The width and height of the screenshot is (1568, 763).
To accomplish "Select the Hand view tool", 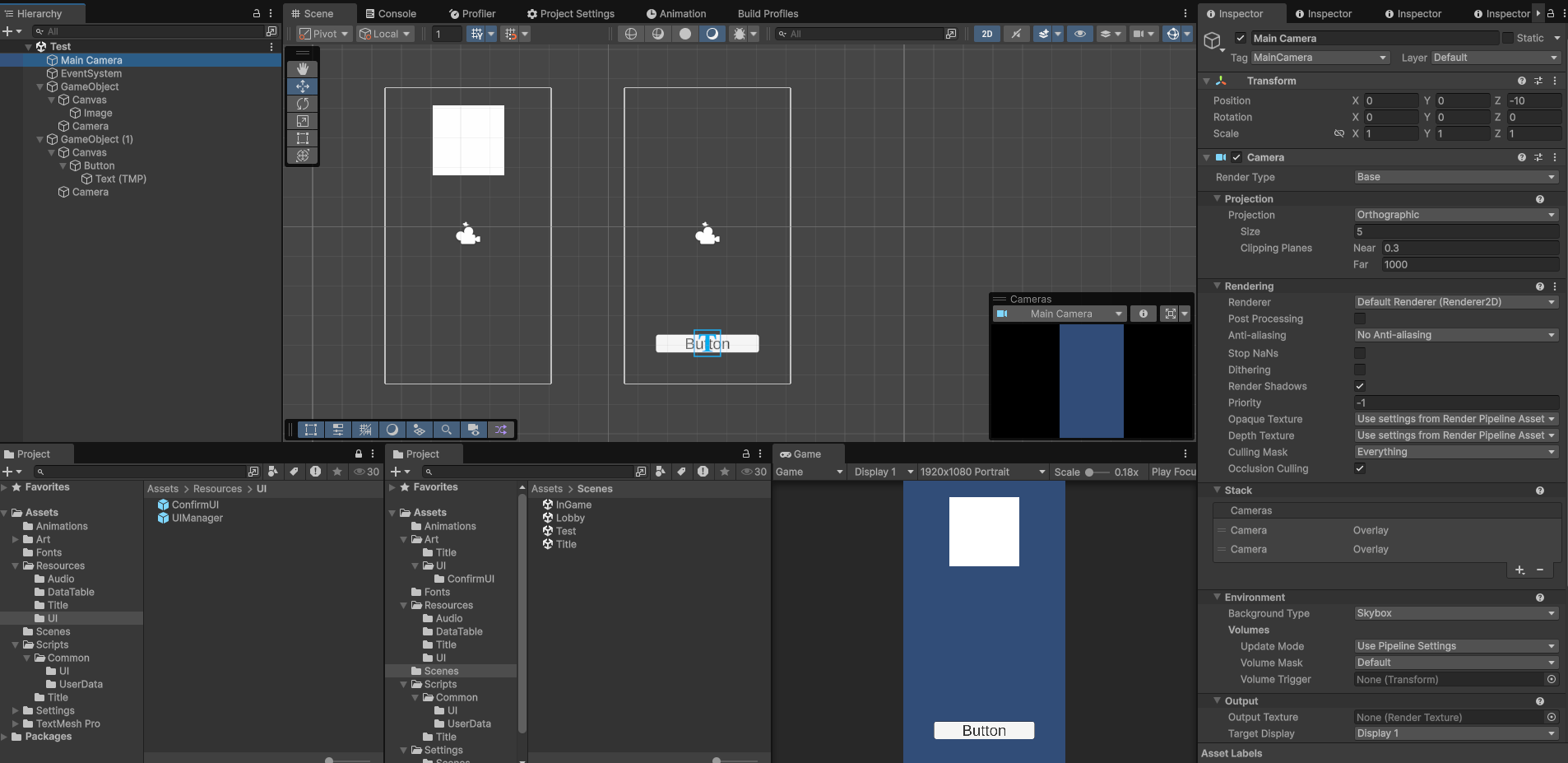I will 303,69.
